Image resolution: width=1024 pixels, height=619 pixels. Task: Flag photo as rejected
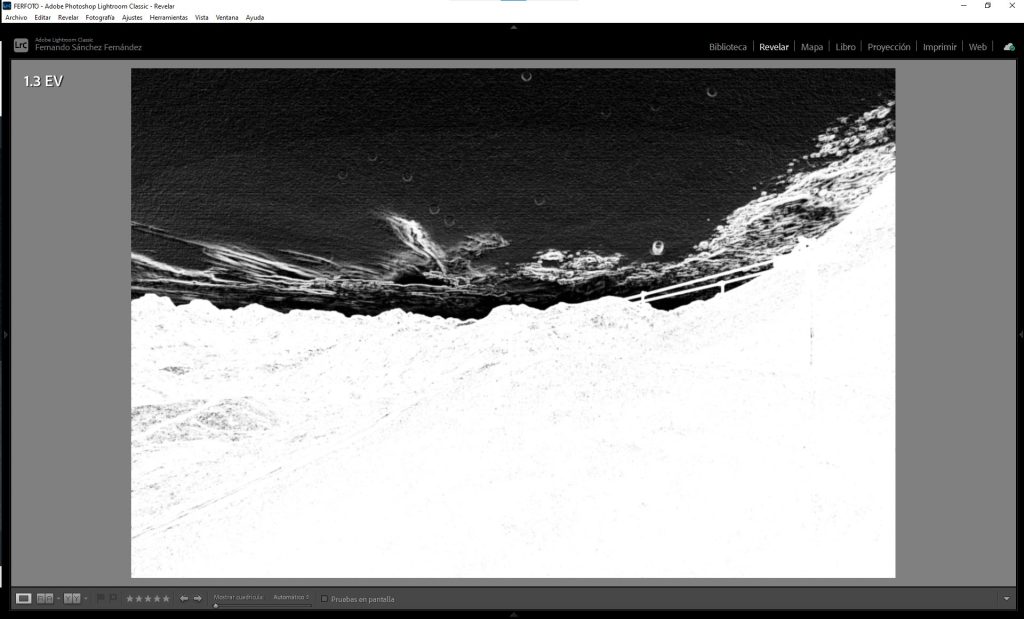point(113,598)
